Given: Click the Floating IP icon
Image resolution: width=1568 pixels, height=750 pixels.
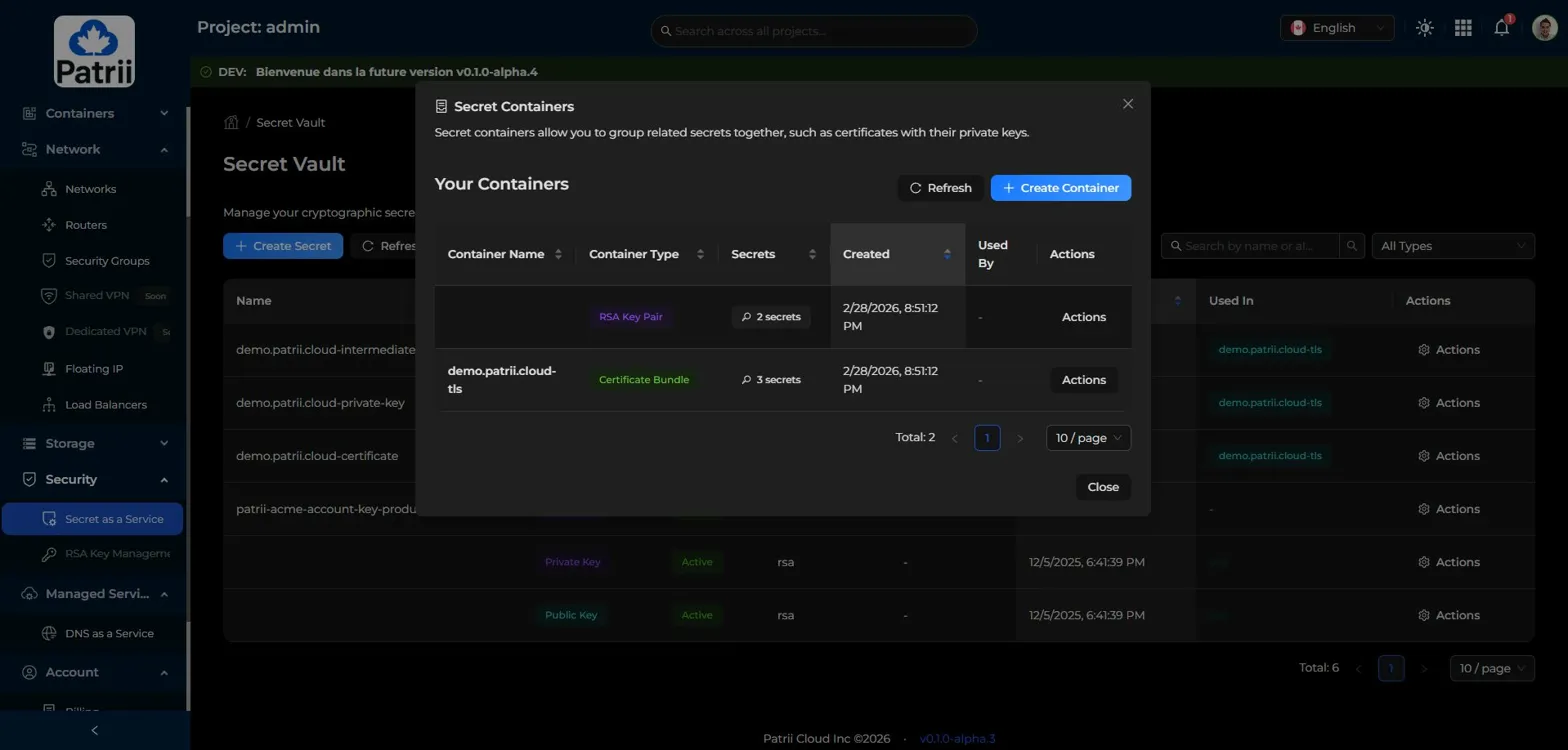Looking at the screenshot, I should coord(48,369).
